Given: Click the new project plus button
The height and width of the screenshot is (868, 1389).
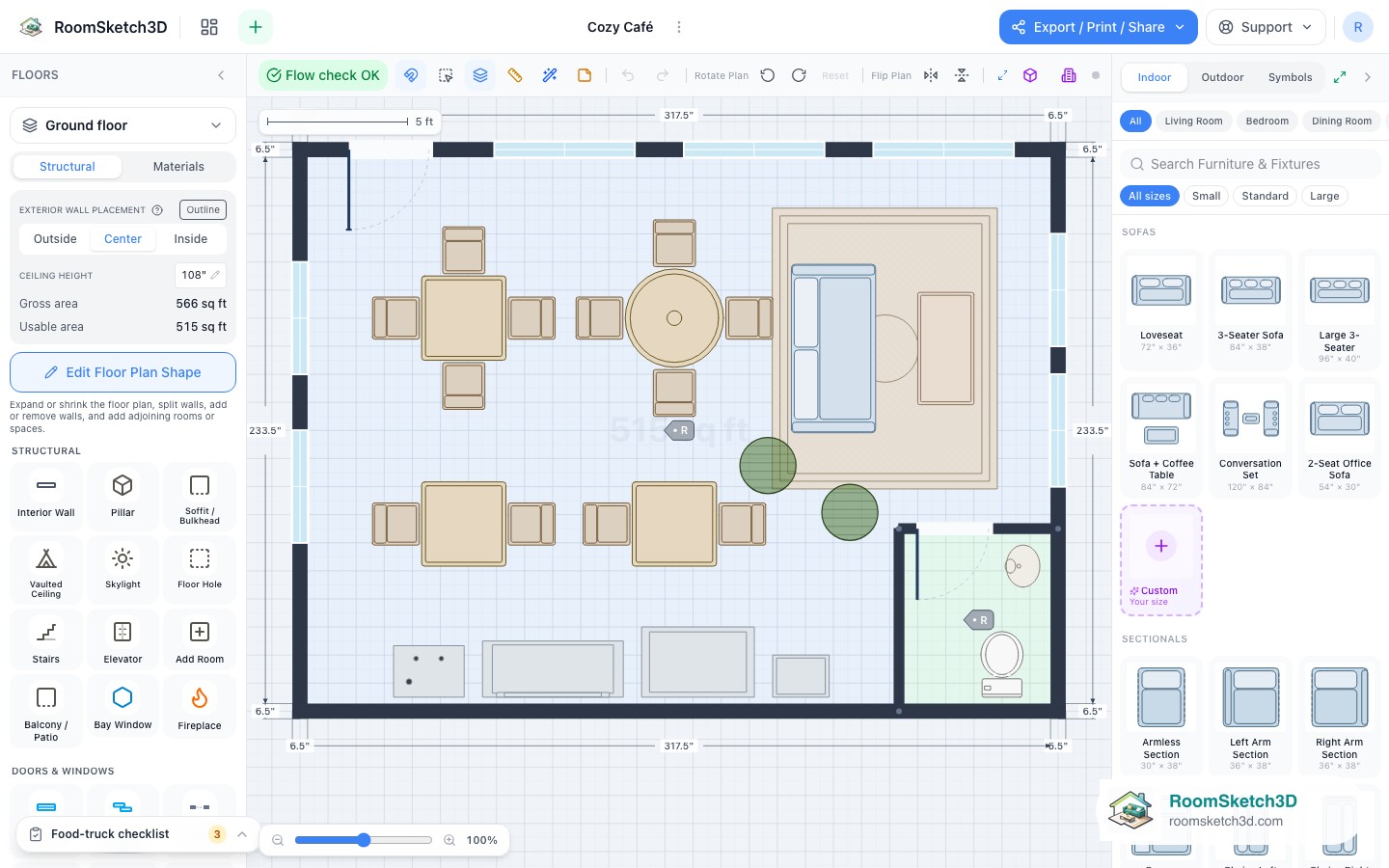Looking at the screenshot, I should (256, 27).
